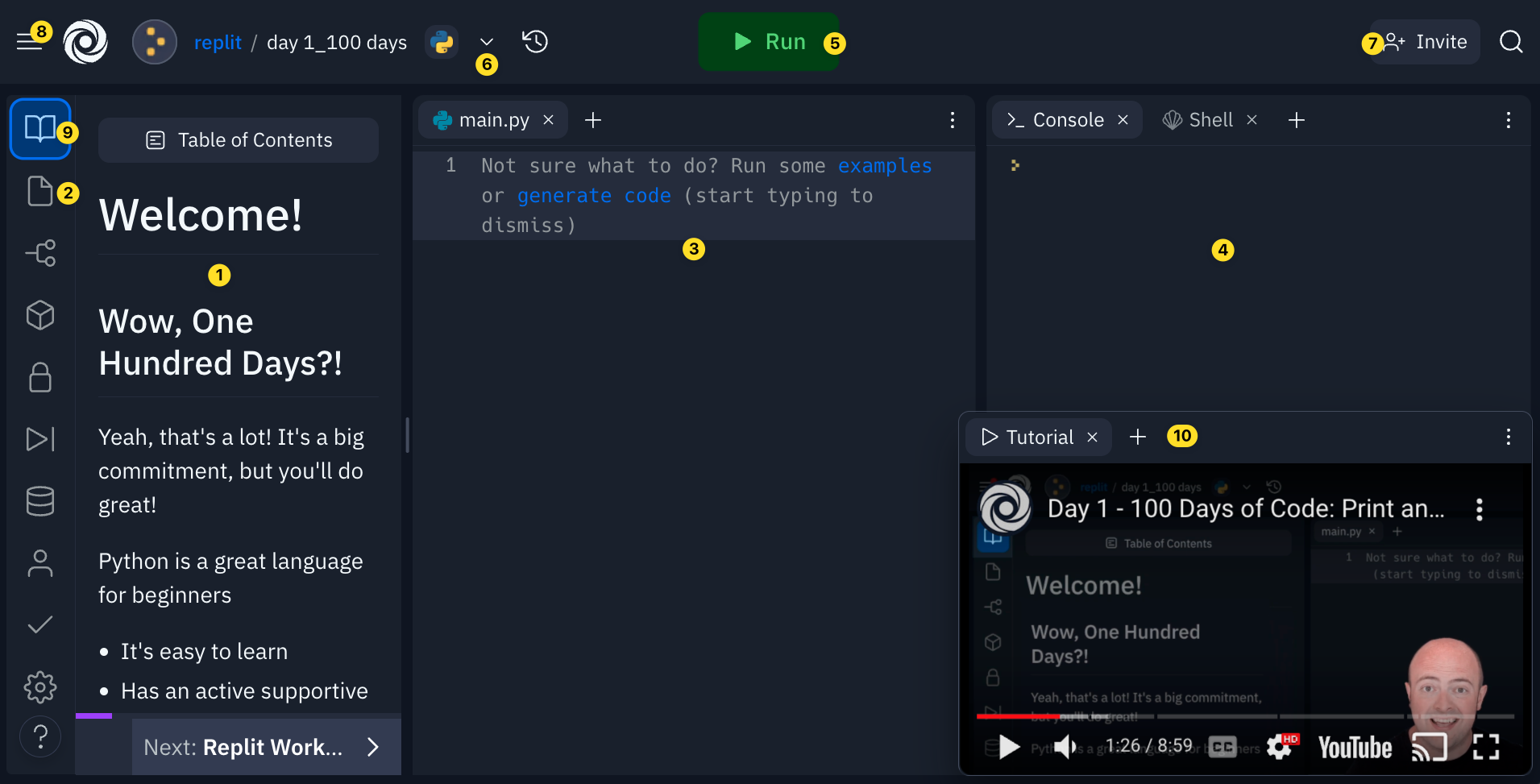Toggle closed captions on the video
The height and width of the screenshot is (784, 1540).
point(1222,747)
